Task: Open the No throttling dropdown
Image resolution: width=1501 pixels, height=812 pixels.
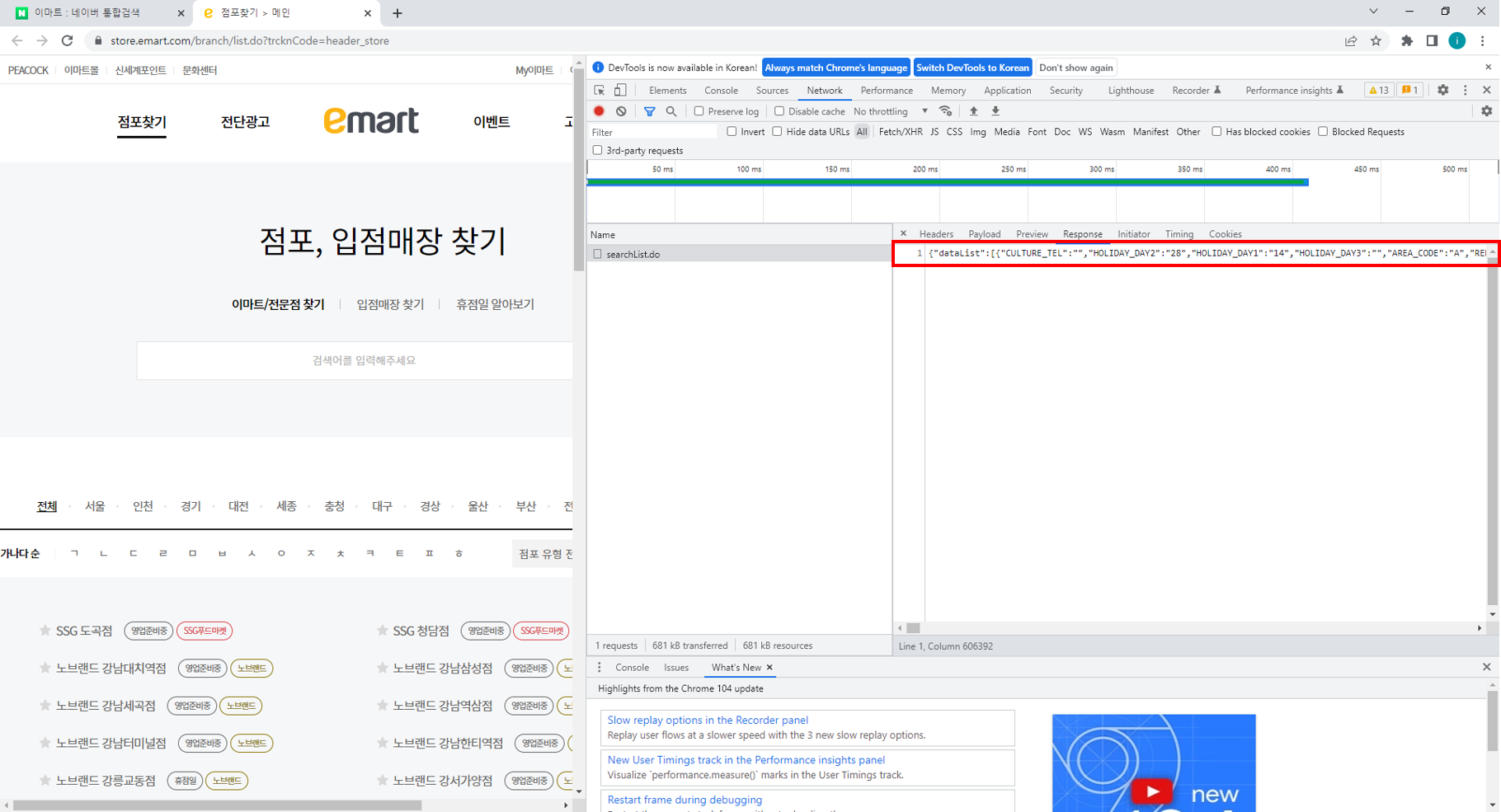Action: coord(891,111)
